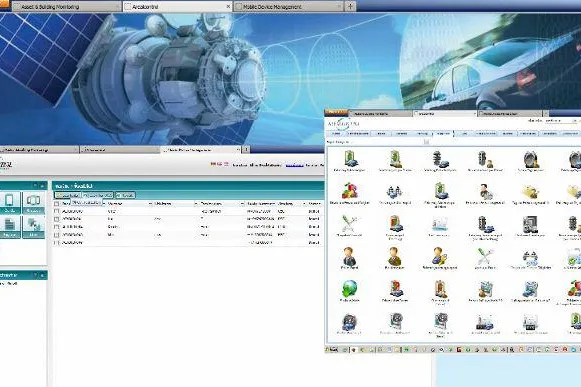
Task: Select the middle tab in right window's tab strip
Action: click(x=445, y=113)
